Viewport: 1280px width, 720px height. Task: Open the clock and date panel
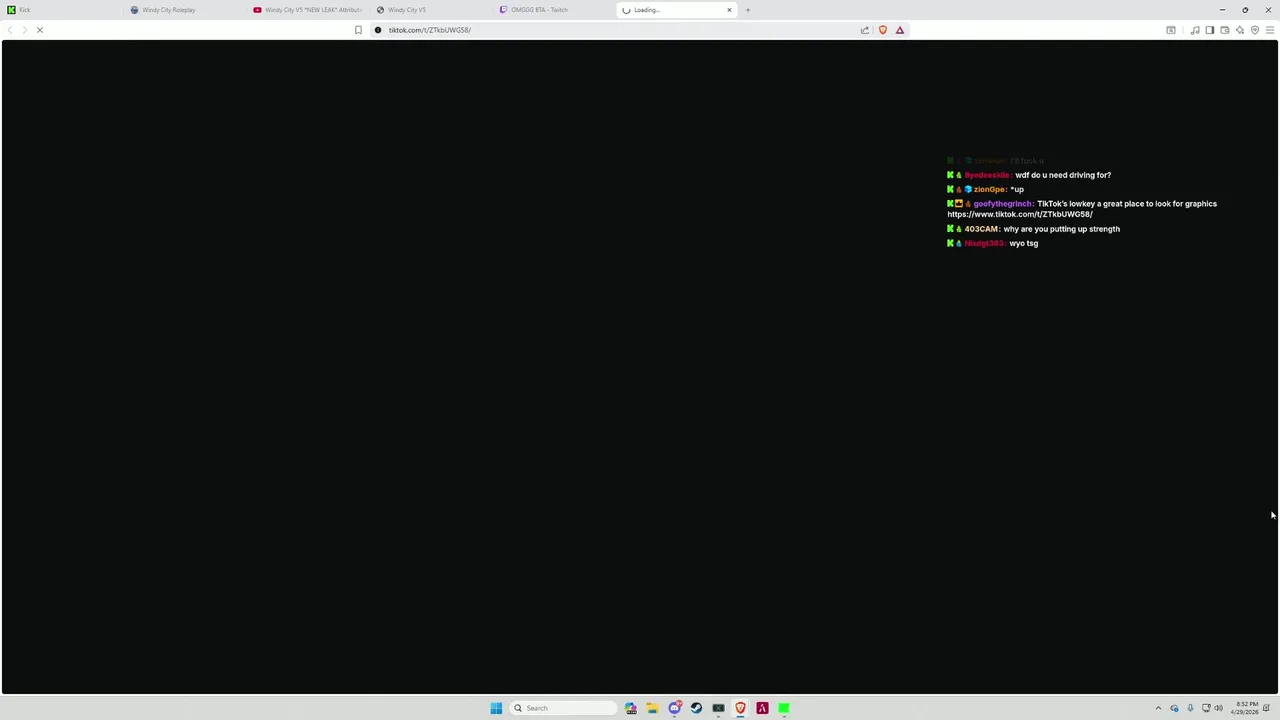pos(1245,708)
